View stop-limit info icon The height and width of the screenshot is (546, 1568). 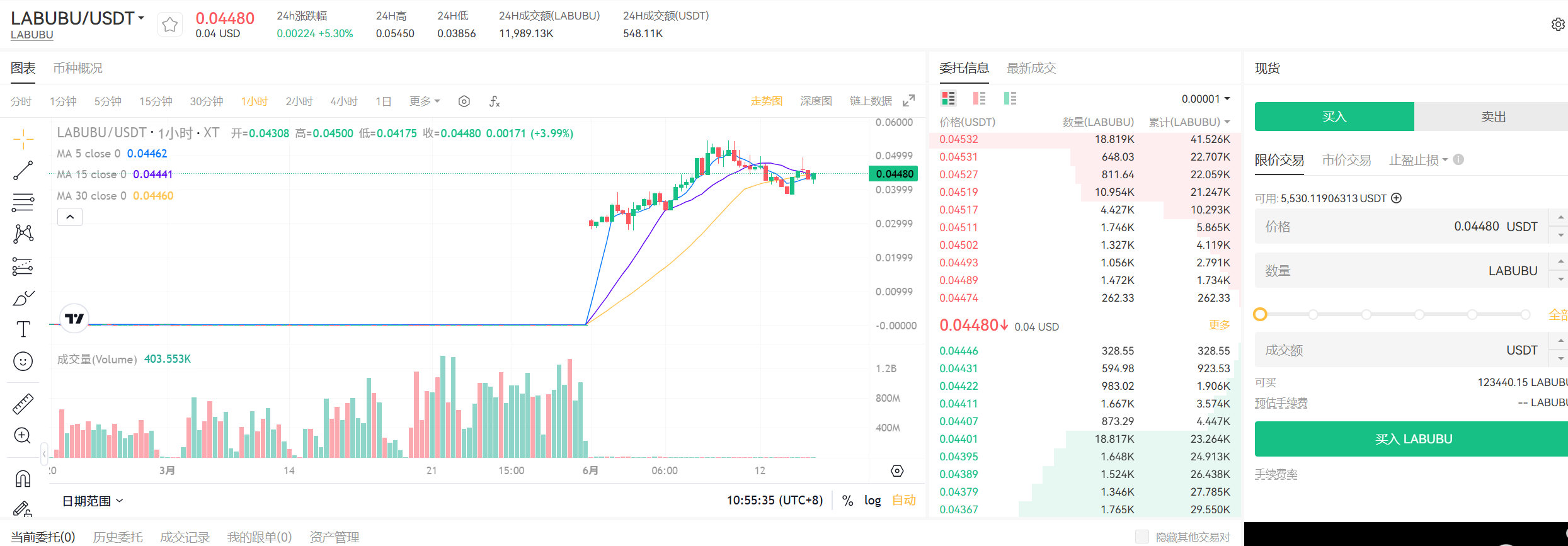(1458, 159)
